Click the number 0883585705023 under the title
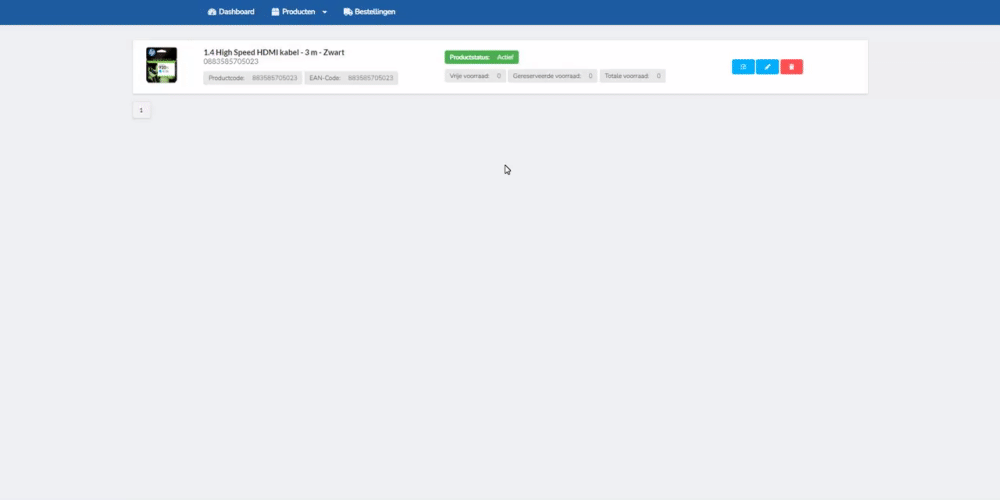Viewport: 1000px width, 500px height. pyautogui.click(x=231, y=62)
